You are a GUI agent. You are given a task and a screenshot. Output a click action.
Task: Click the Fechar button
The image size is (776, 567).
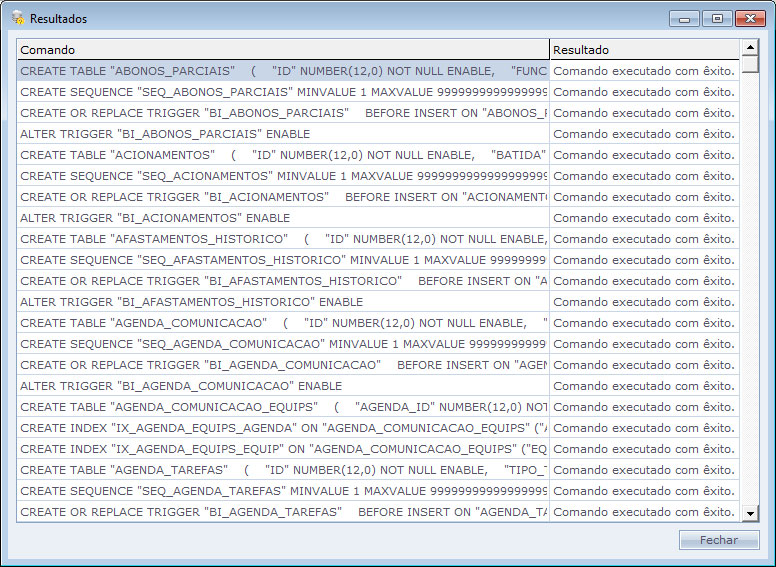pos(718,540)
